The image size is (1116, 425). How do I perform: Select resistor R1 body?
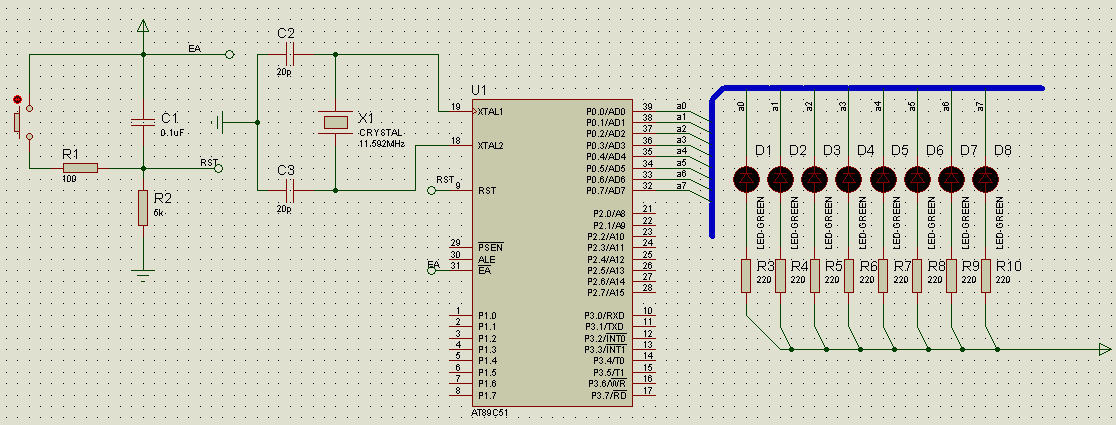[79, 168]
